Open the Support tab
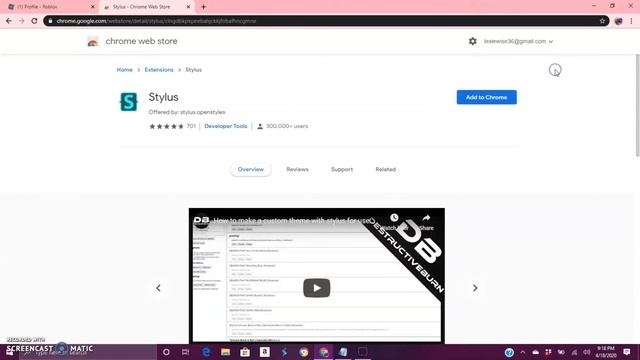 342,169
